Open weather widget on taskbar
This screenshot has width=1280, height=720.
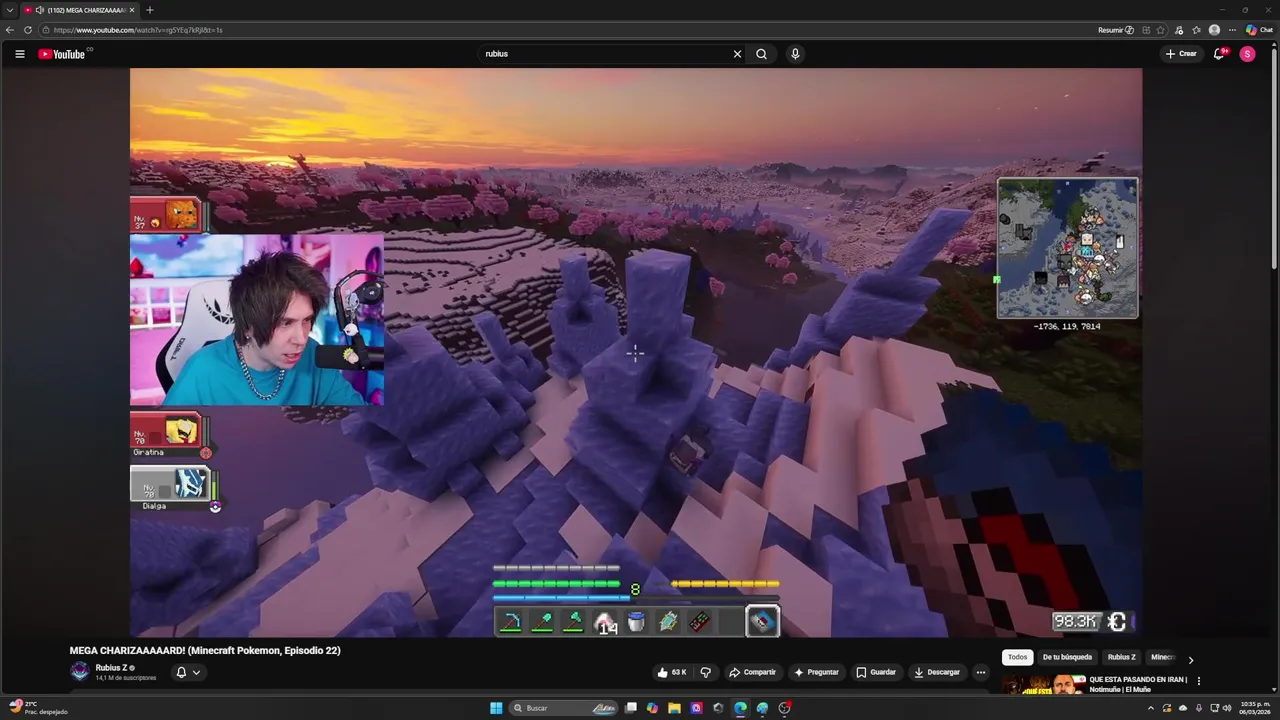point(38,708)
